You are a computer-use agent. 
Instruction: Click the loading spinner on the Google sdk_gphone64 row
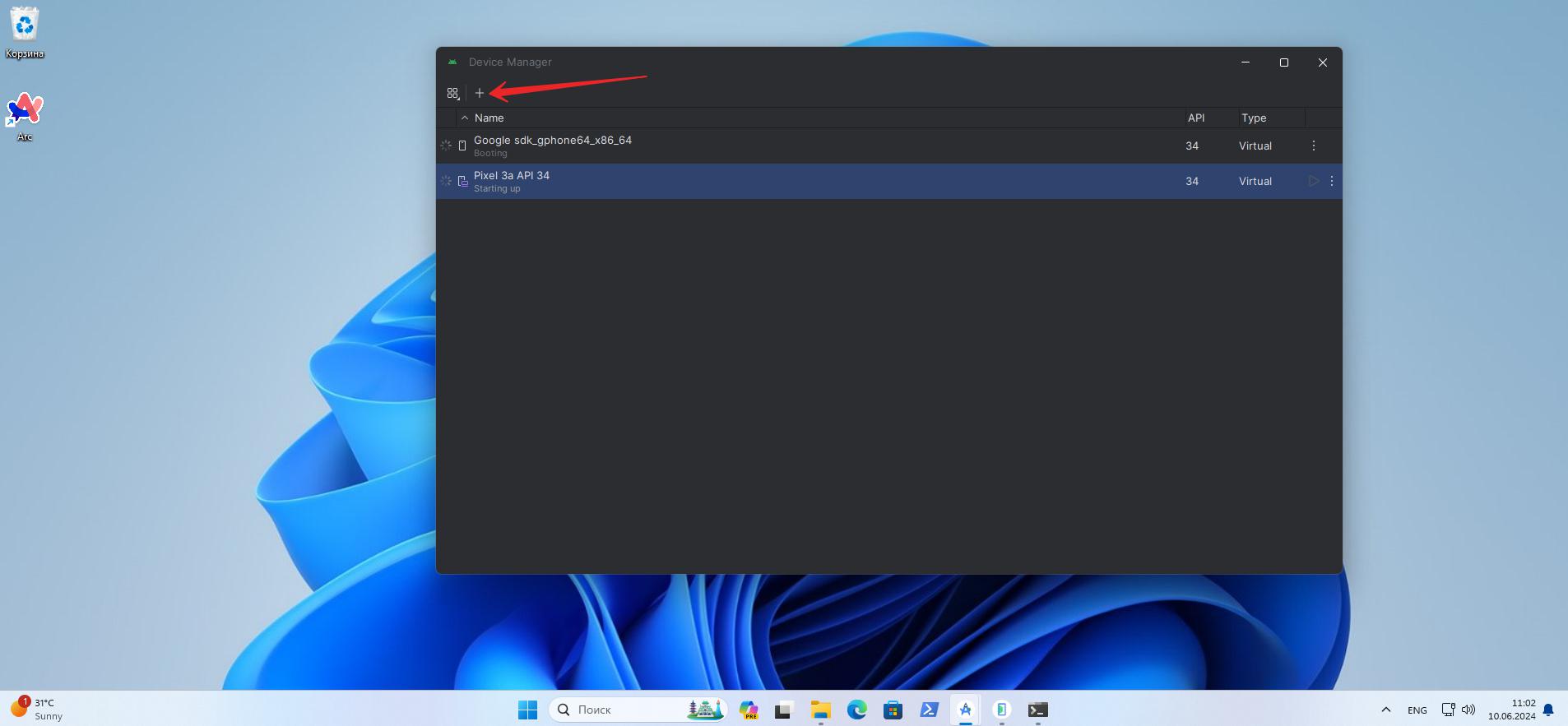(446, 146)
